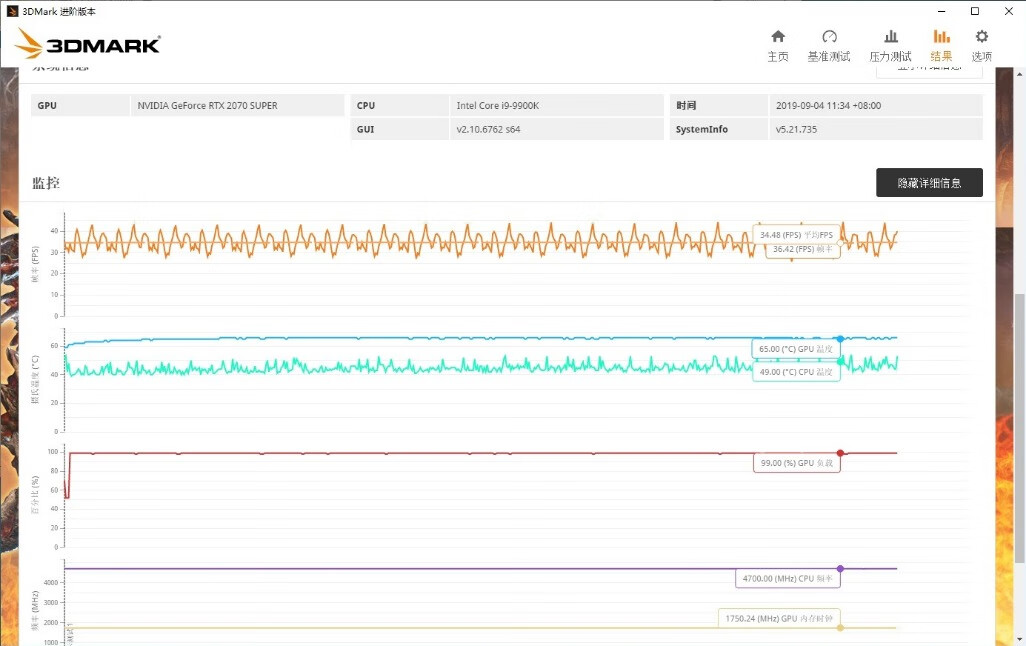This screenshot has height=646, width=1026.
Task: Click the 3DMark logo in header
Action: click(x=88, y=44)
